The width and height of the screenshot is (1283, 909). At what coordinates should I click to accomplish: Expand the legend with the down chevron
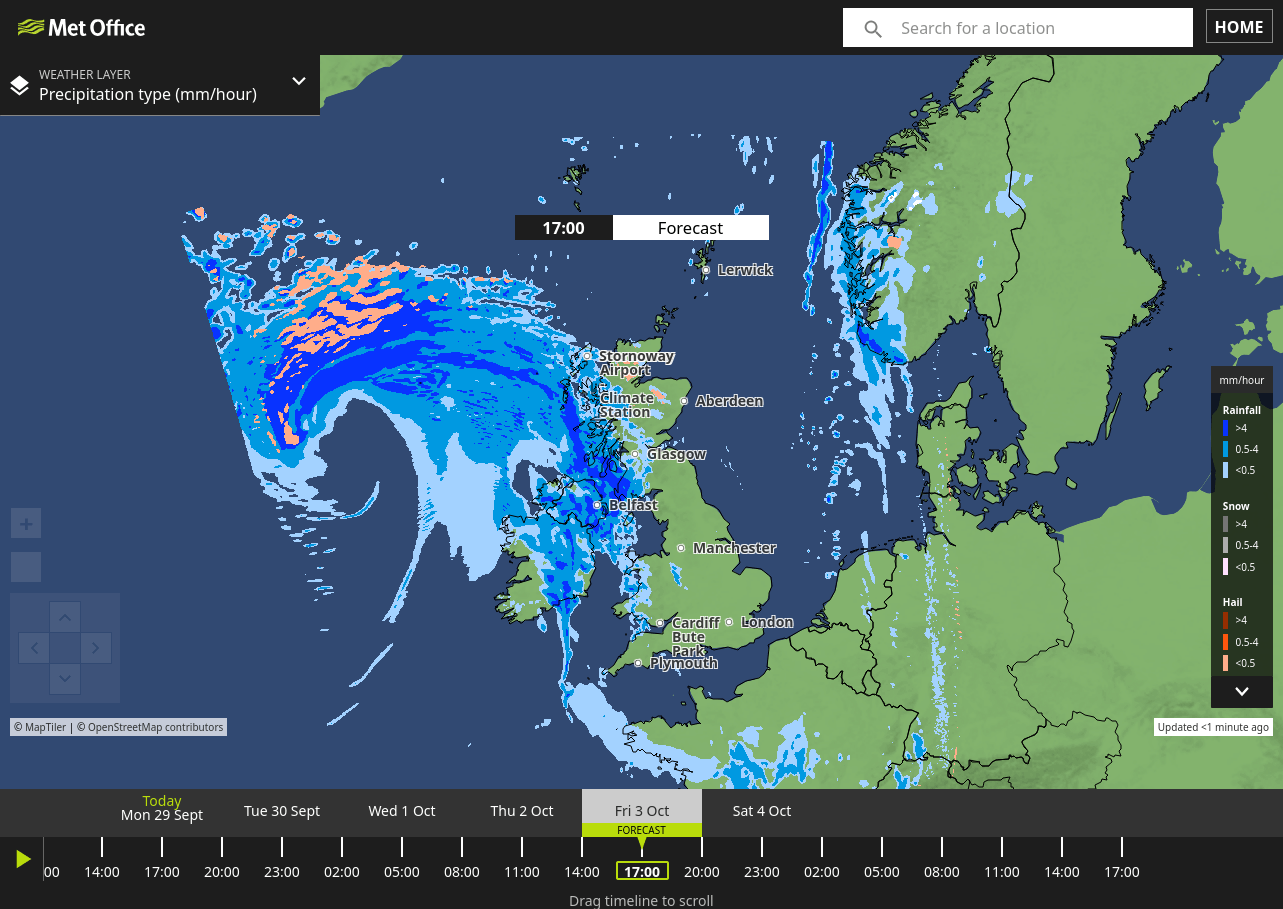coord(1241,691)
